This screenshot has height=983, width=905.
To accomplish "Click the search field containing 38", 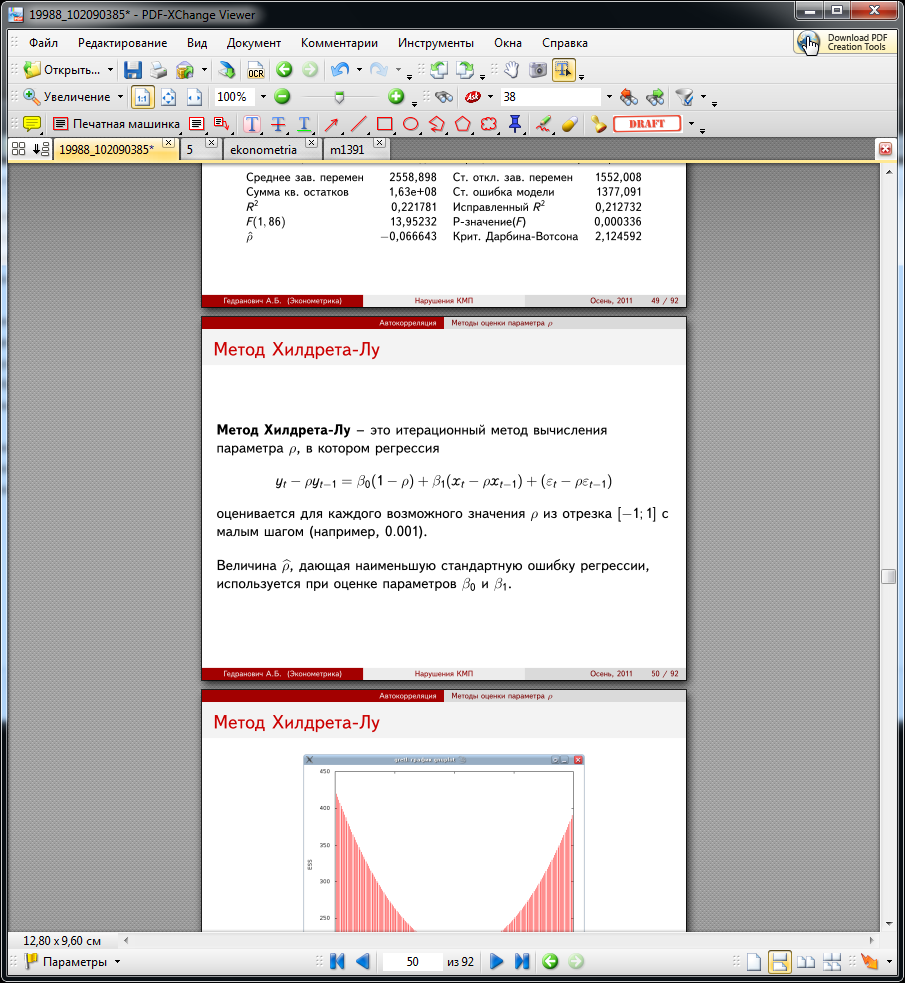I will point(551,97).
